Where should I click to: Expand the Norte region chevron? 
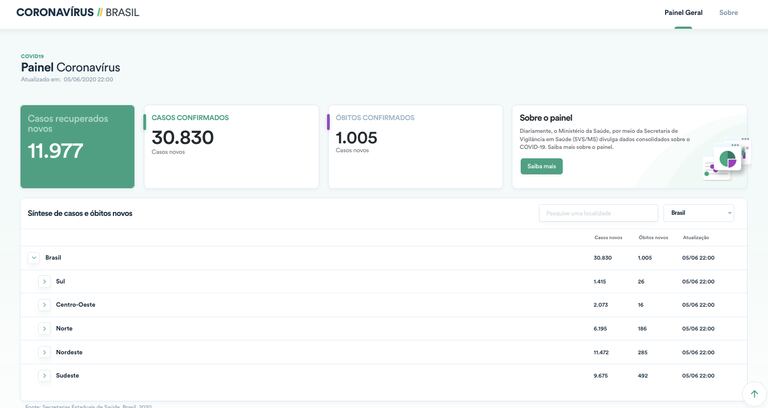coord(44,328)
